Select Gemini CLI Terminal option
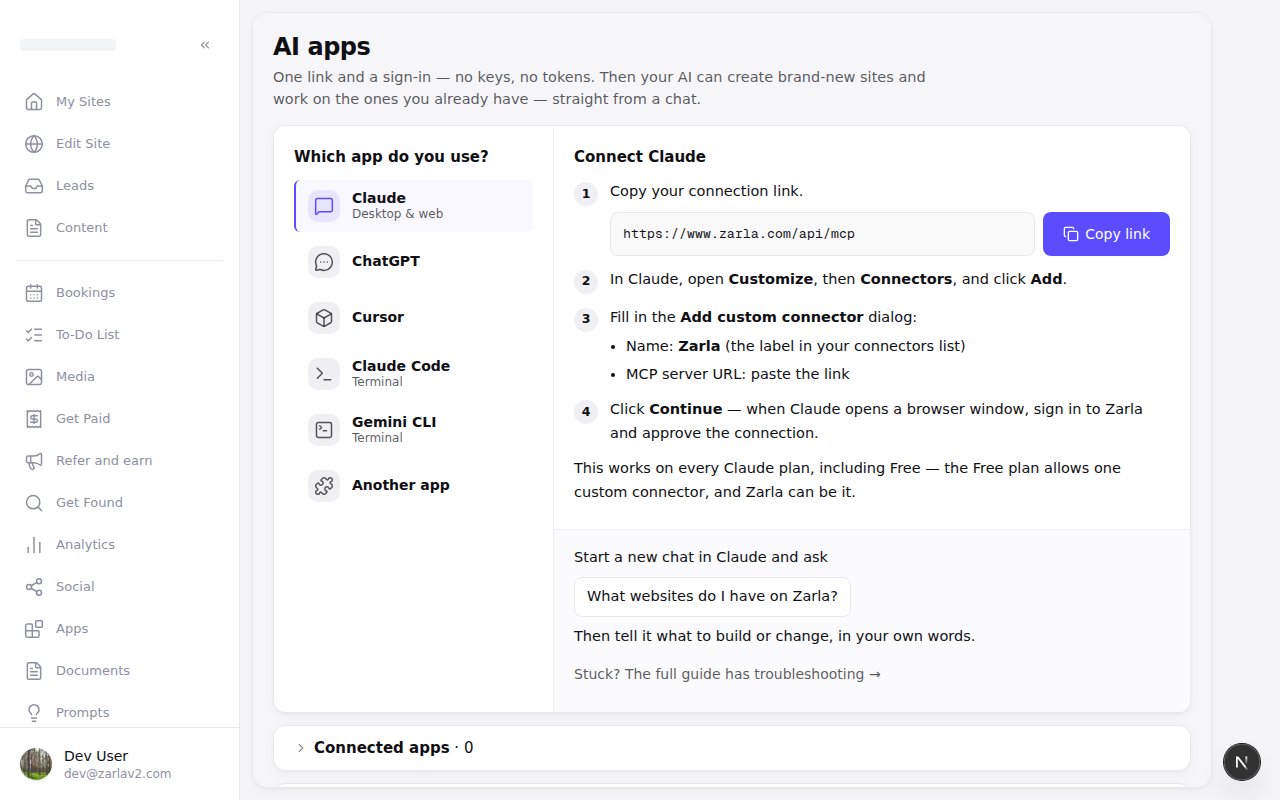Image resolution: width=1280 pixels, height=800 pixels. pyautogui.click(x=414, y=430)
